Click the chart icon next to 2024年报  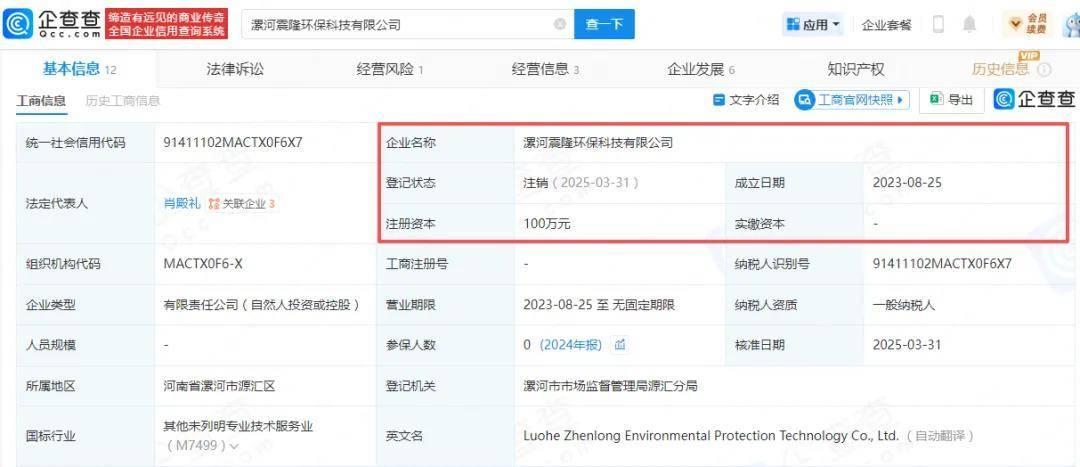pyautogui.click(x=620, y=344)
